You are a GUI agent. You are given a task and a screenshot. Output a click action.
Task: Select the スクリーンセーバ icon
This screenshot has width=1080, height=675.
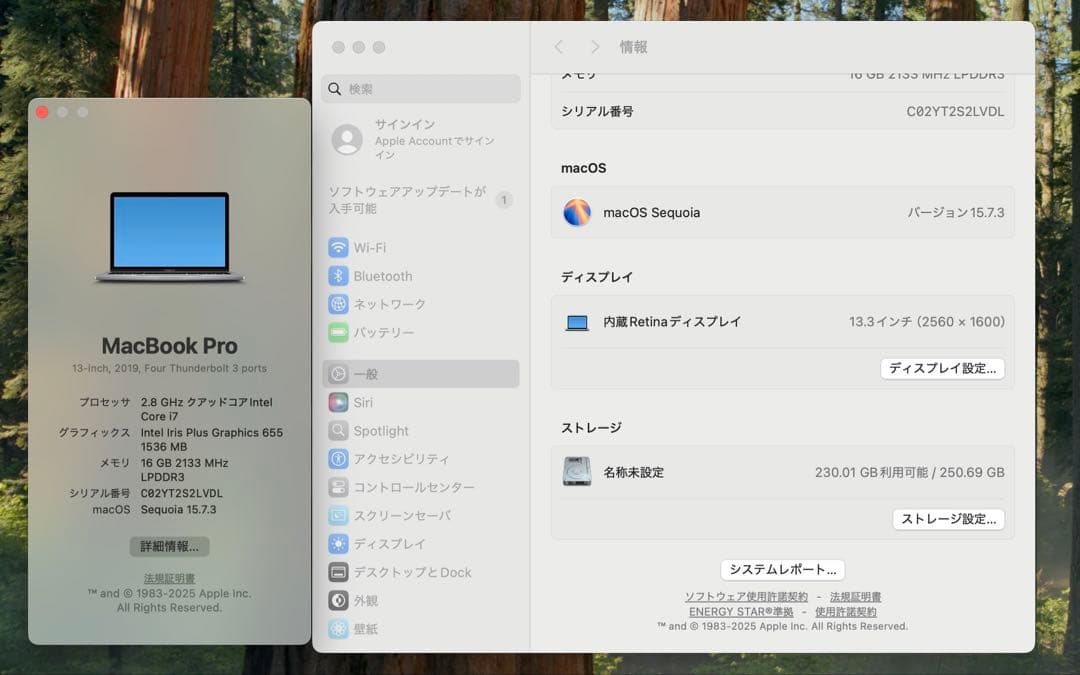(x=338, y=514)
